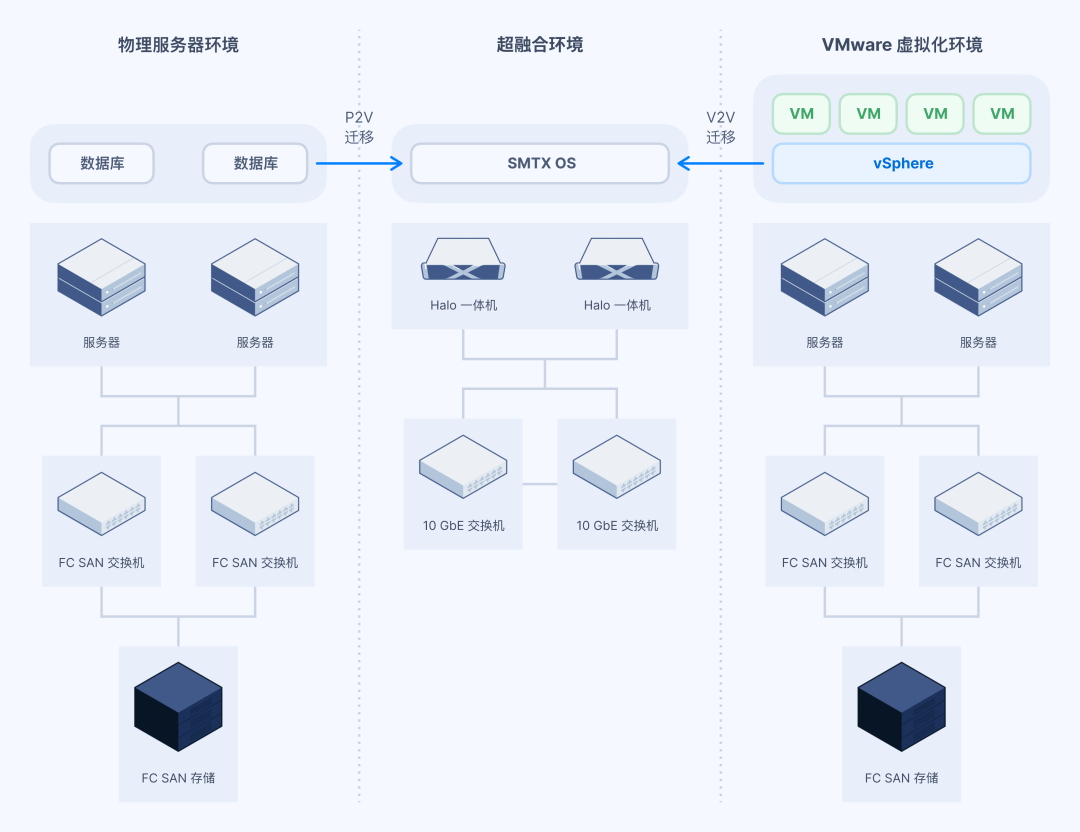Click the 超融合环境 heading

tap(540, 45)
